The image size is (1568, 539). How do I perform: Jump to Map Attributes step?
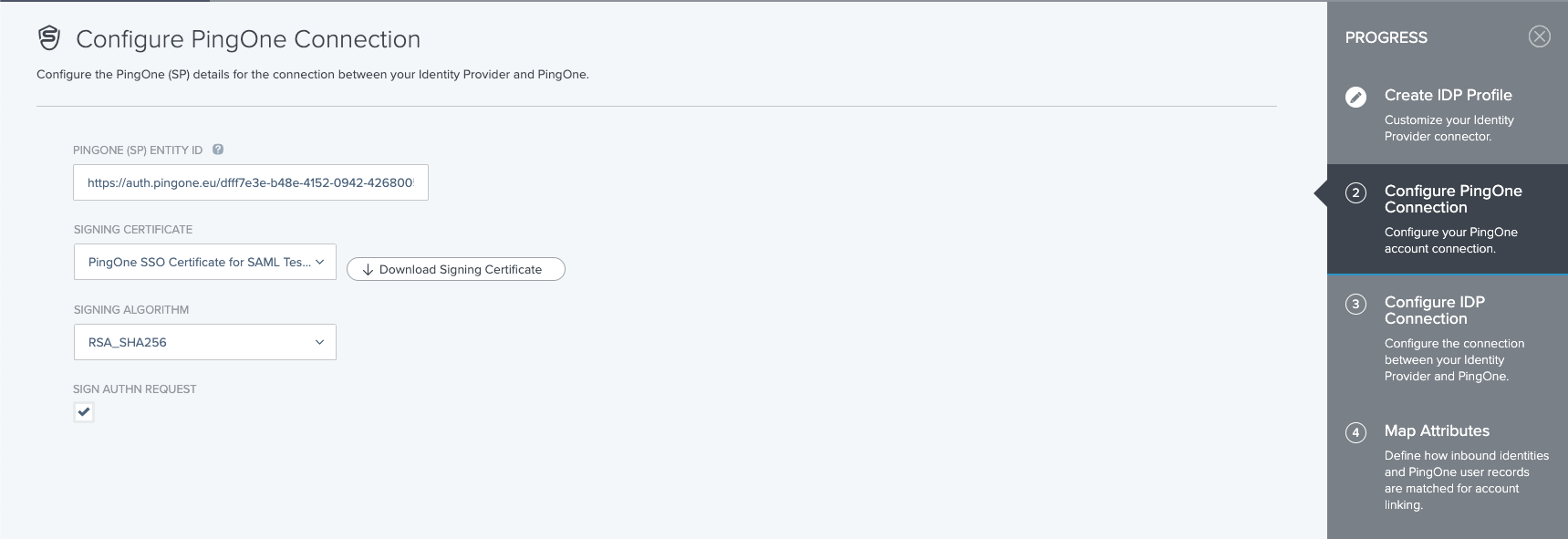tap(1437, 431)
